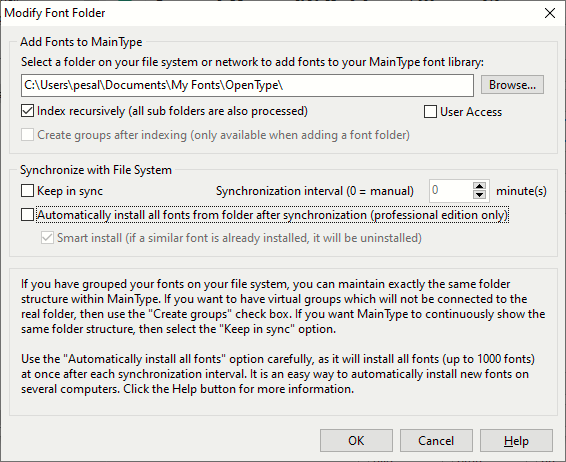This screenshot has height=462, width=566.
Task: Click the 'Modify Font Folder' title text
Action: point(55,13)
